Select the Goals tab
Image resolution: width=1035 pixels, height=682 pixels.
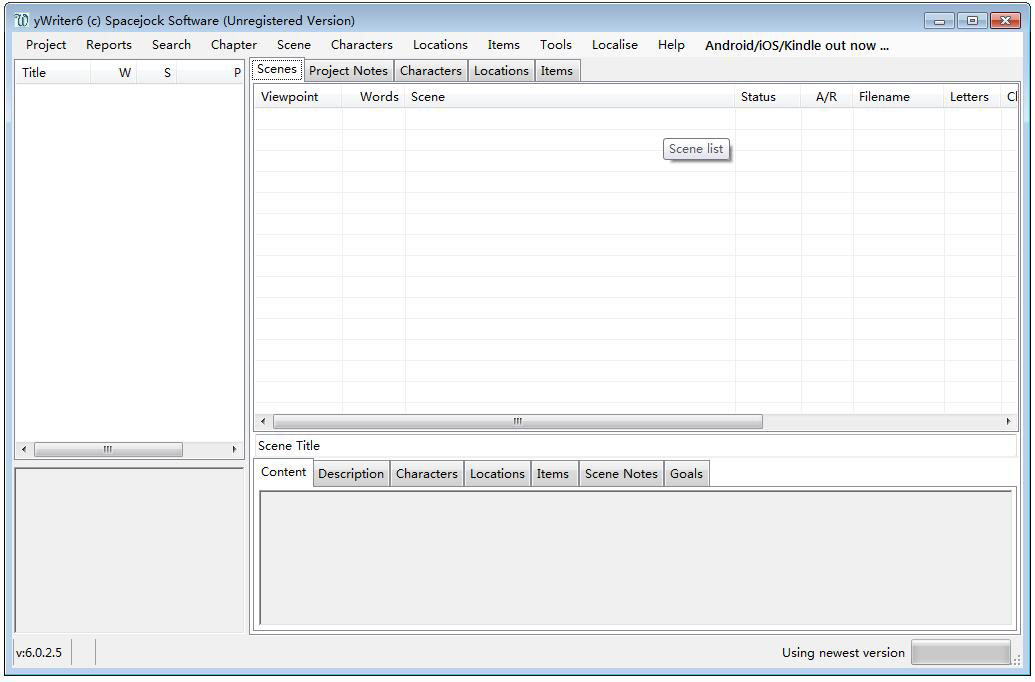click(x=686, y=474)
